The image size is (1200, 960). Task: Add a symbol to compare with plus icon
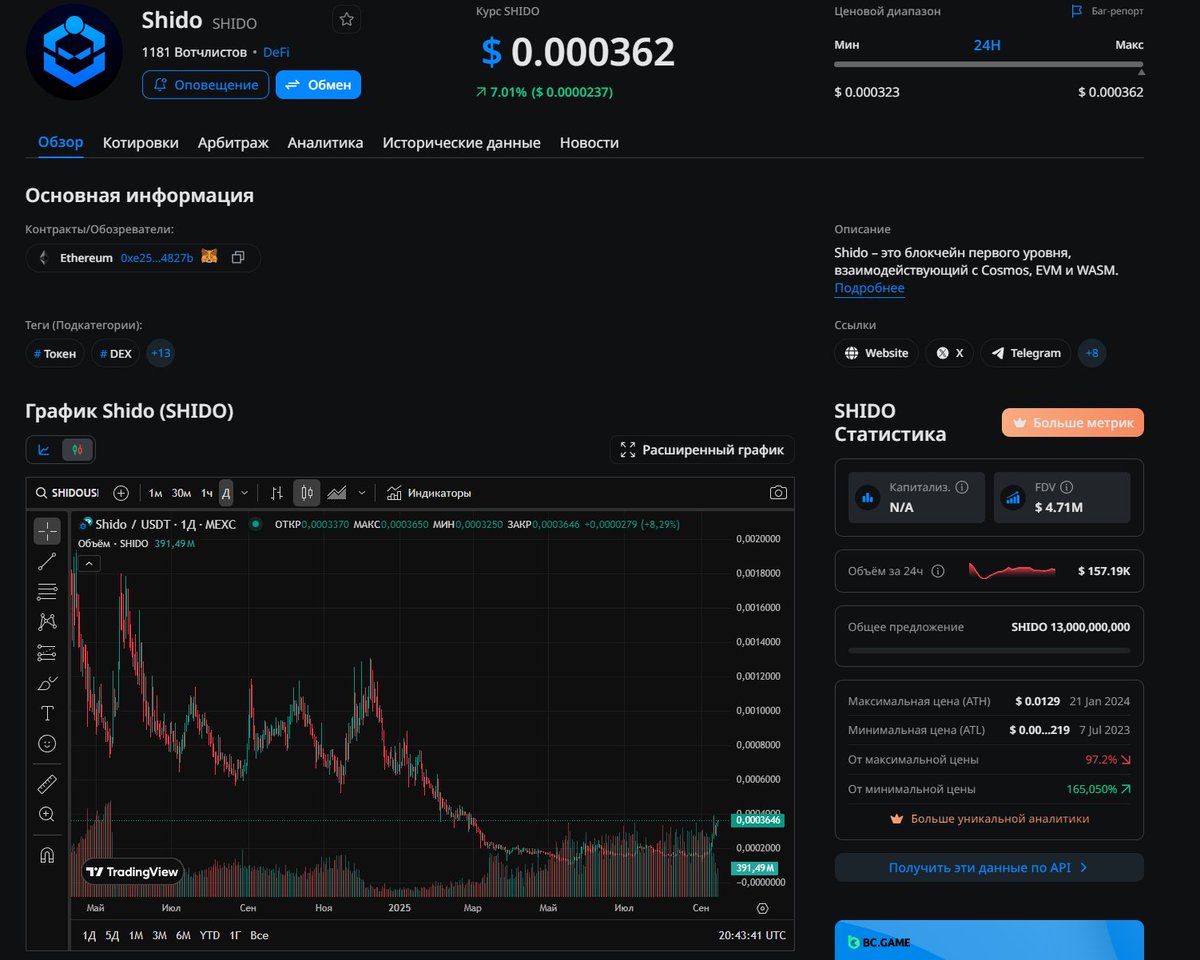[121, 493]
